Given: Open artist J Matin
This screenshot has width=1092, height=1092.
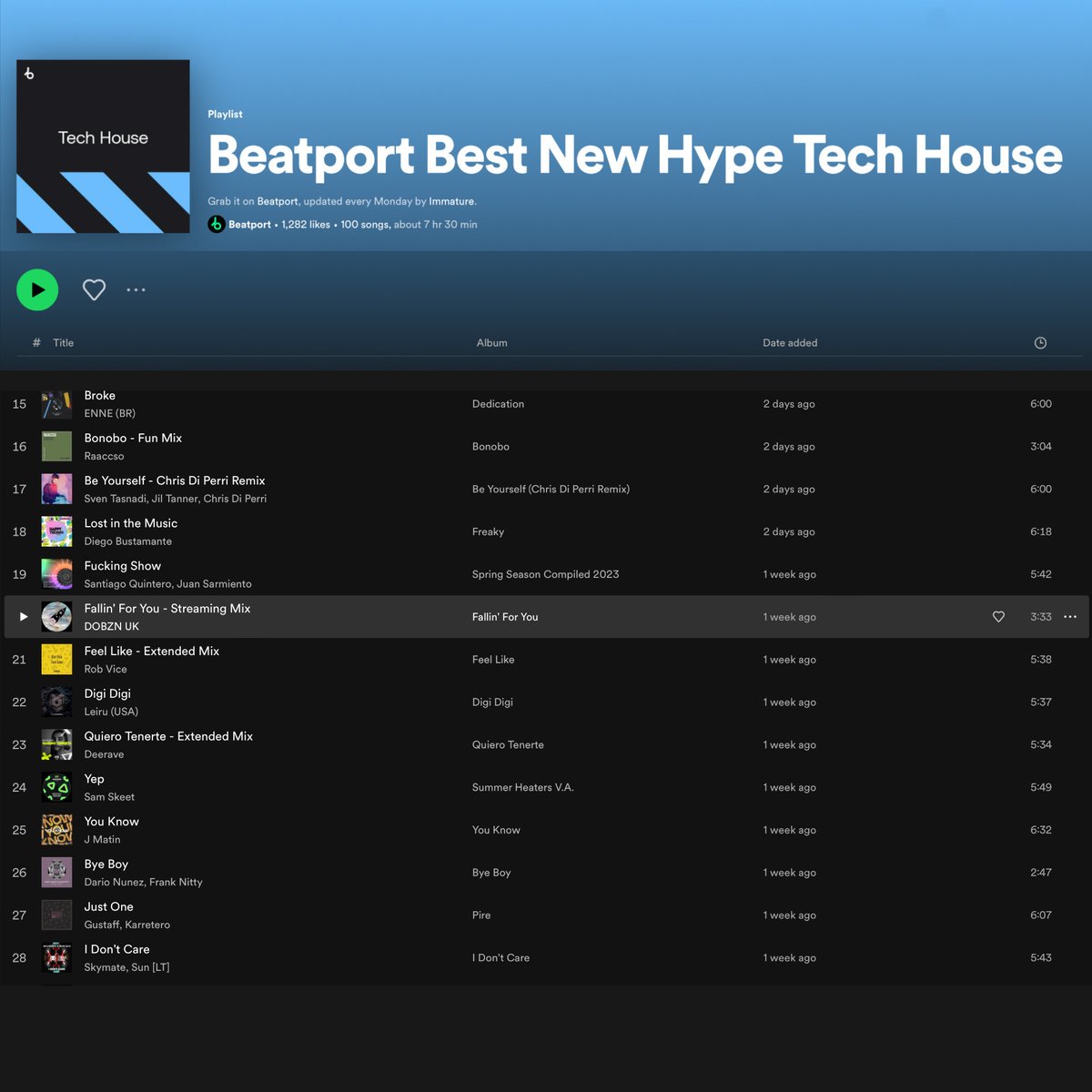Looking at the screenshot, I should point(102,839).
